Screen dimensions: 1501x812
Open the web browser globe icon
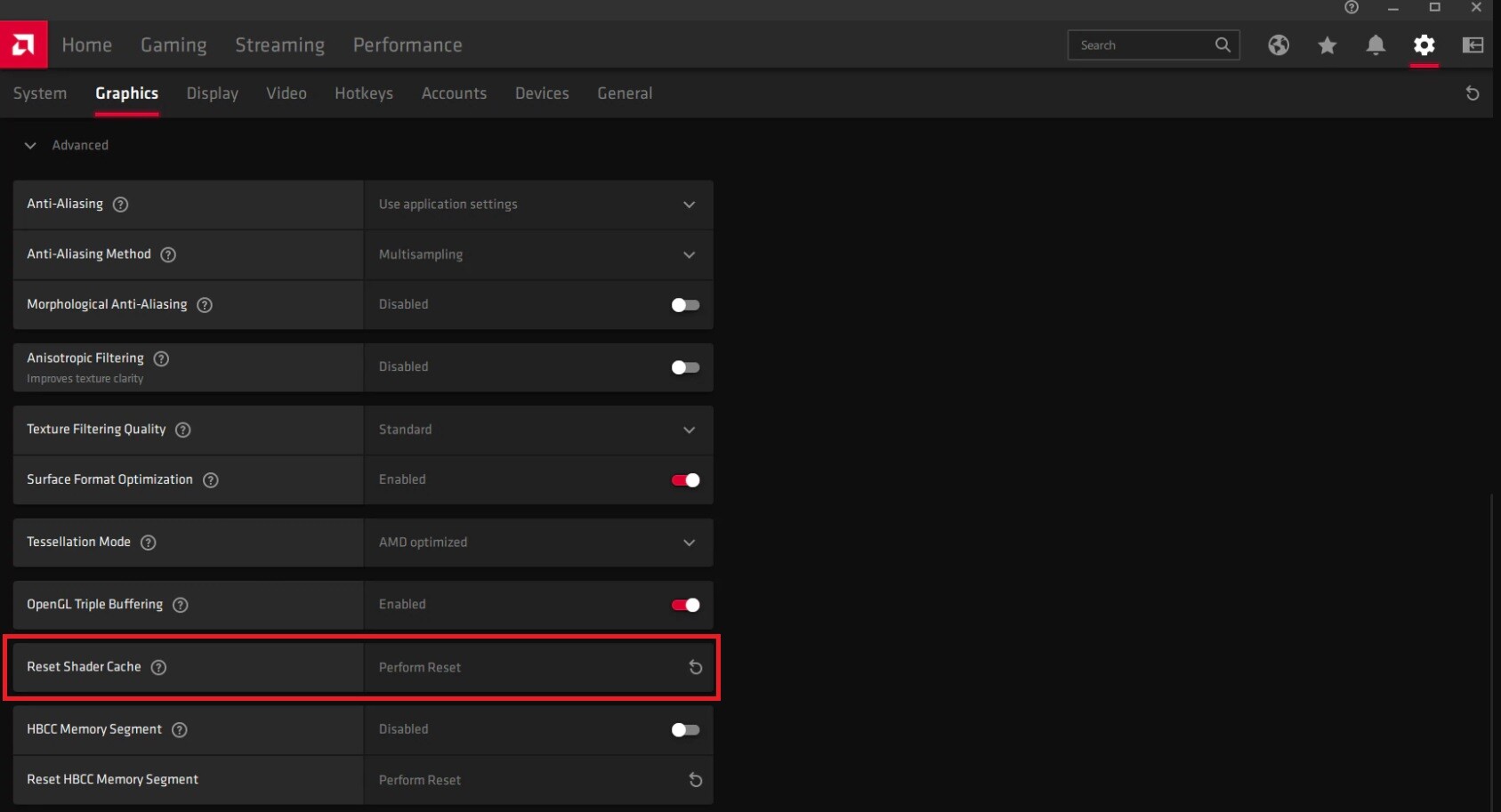(x=1279, y=45)
